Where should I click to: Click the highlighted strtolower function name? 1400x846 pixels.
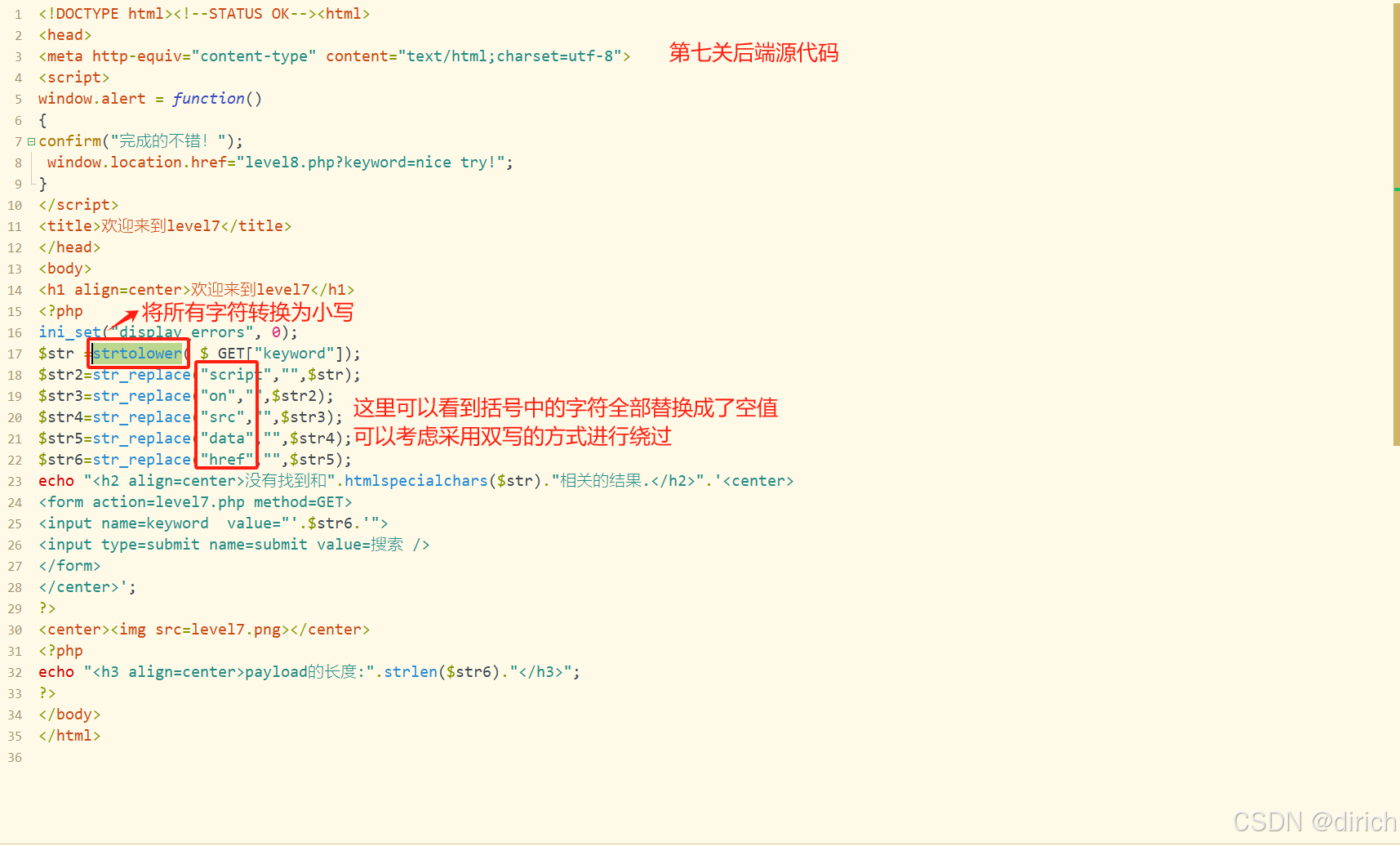pos(137,354)
